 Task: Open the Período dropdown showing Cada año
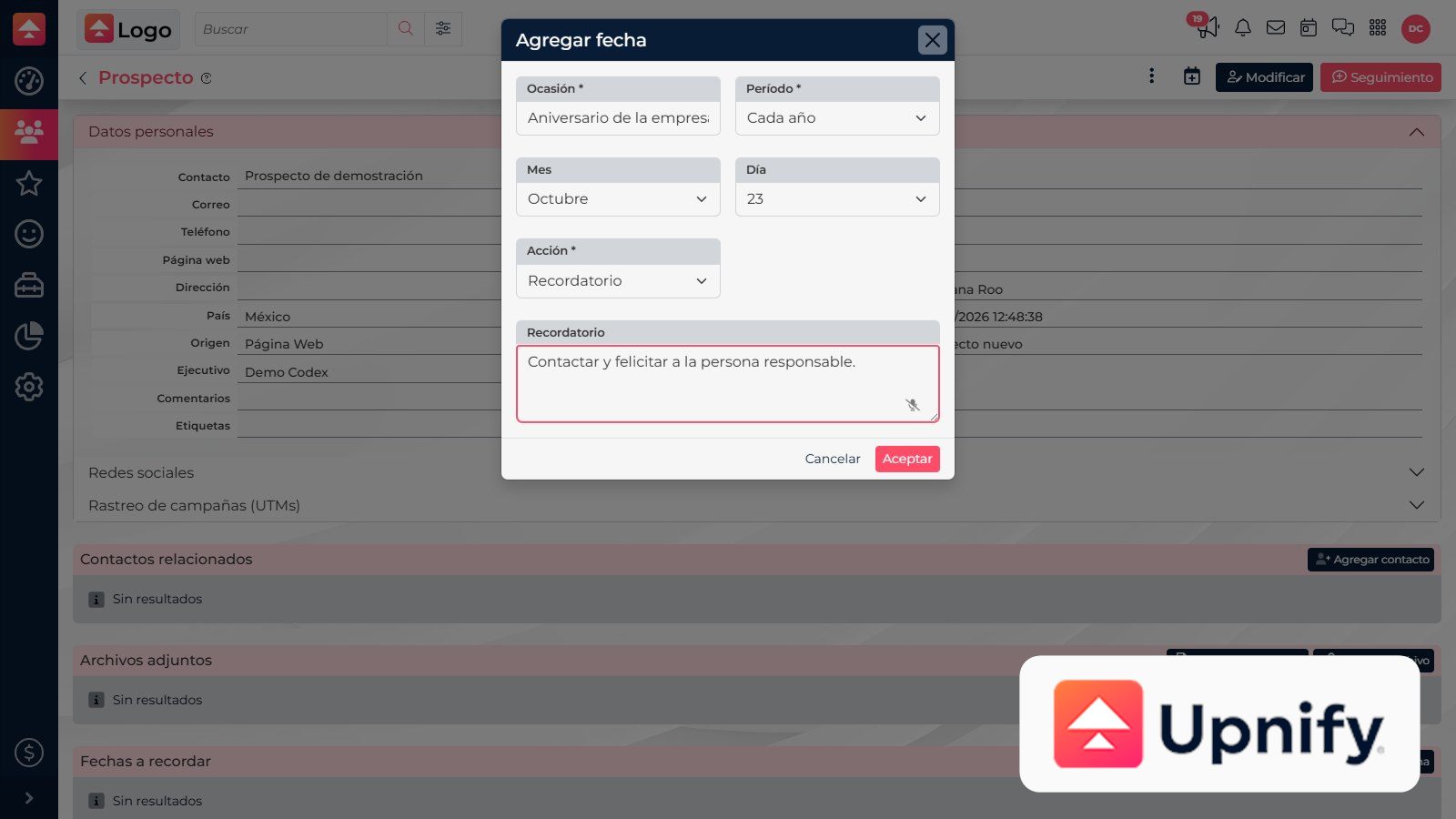click(x=837, y=118)
